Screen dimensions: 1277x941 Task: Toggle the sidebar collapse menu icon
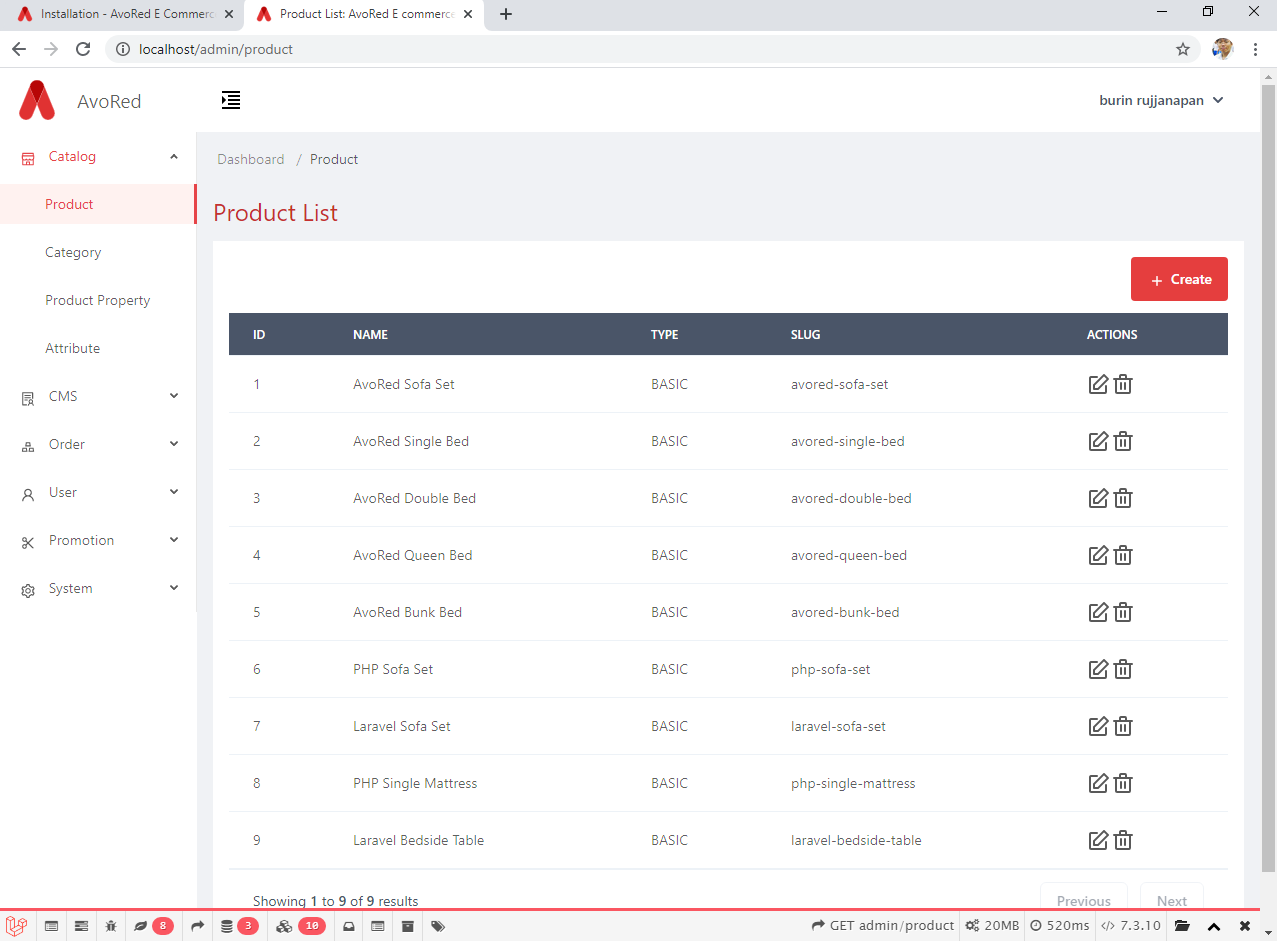pos(231,100)
